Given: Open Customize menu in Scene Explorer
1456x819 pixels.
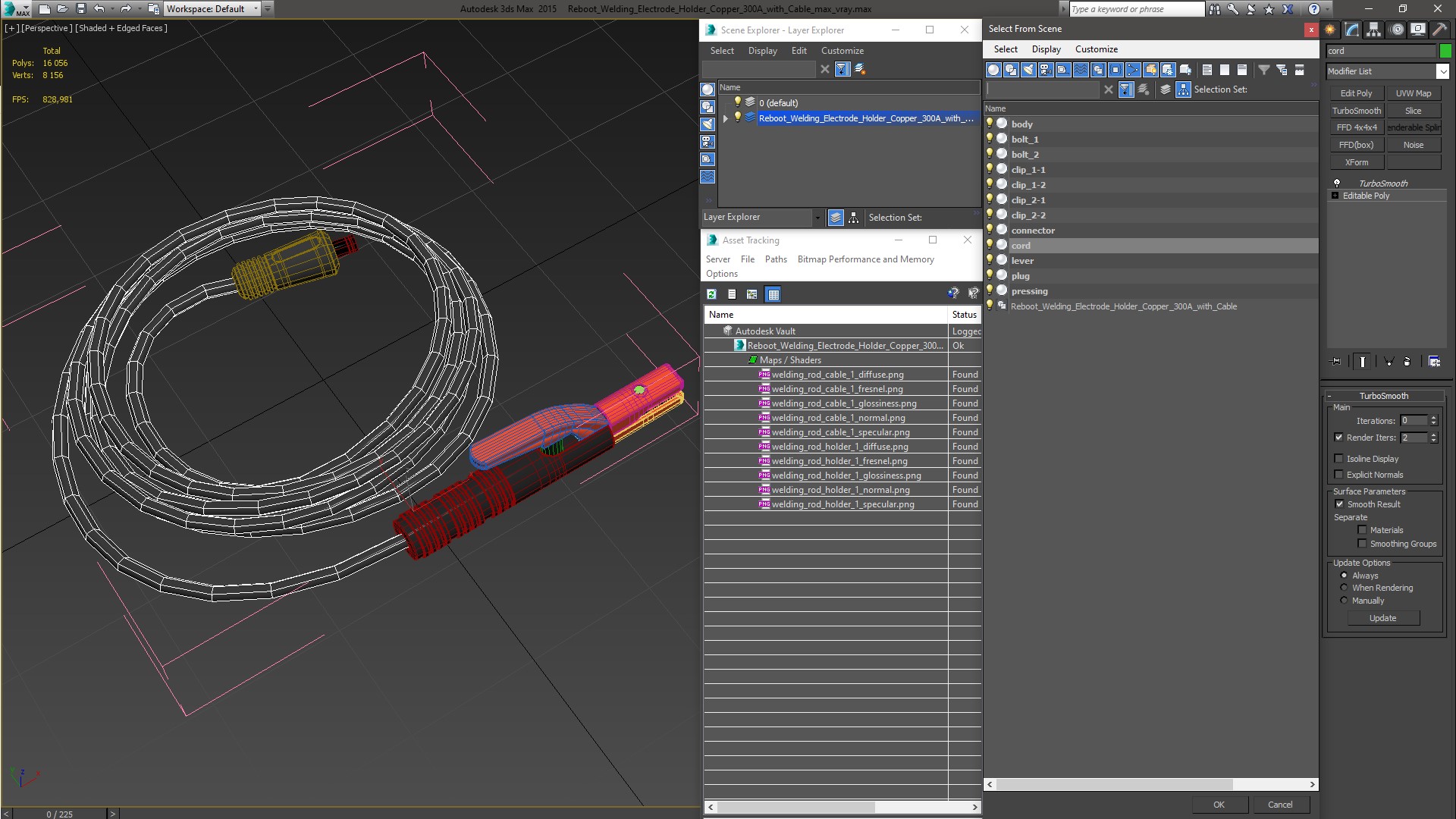Looking at the screenshot, I should (x=842, y=51).
